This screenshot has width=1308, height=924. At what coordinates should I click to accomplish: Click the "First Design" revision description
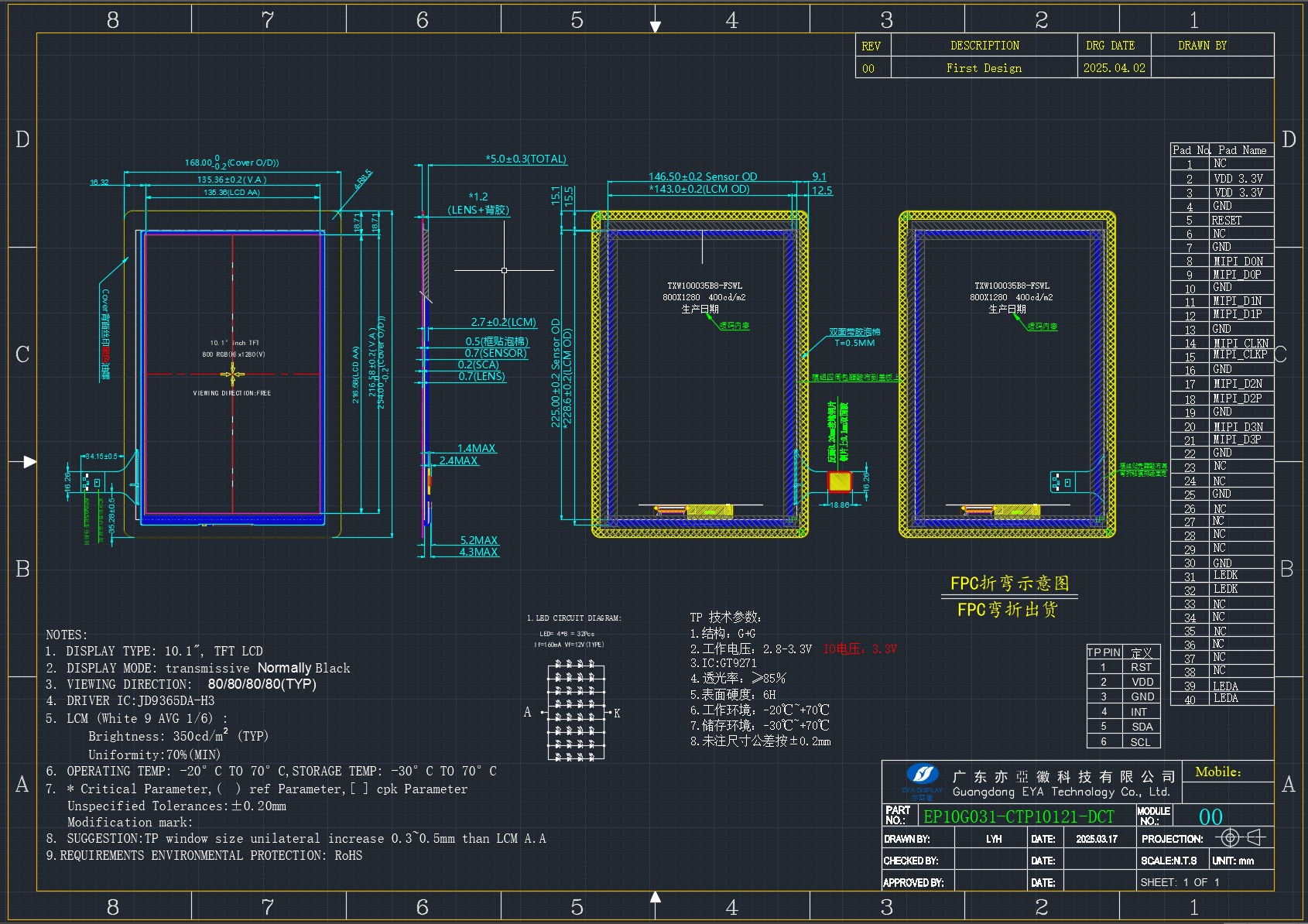(984, 68)
